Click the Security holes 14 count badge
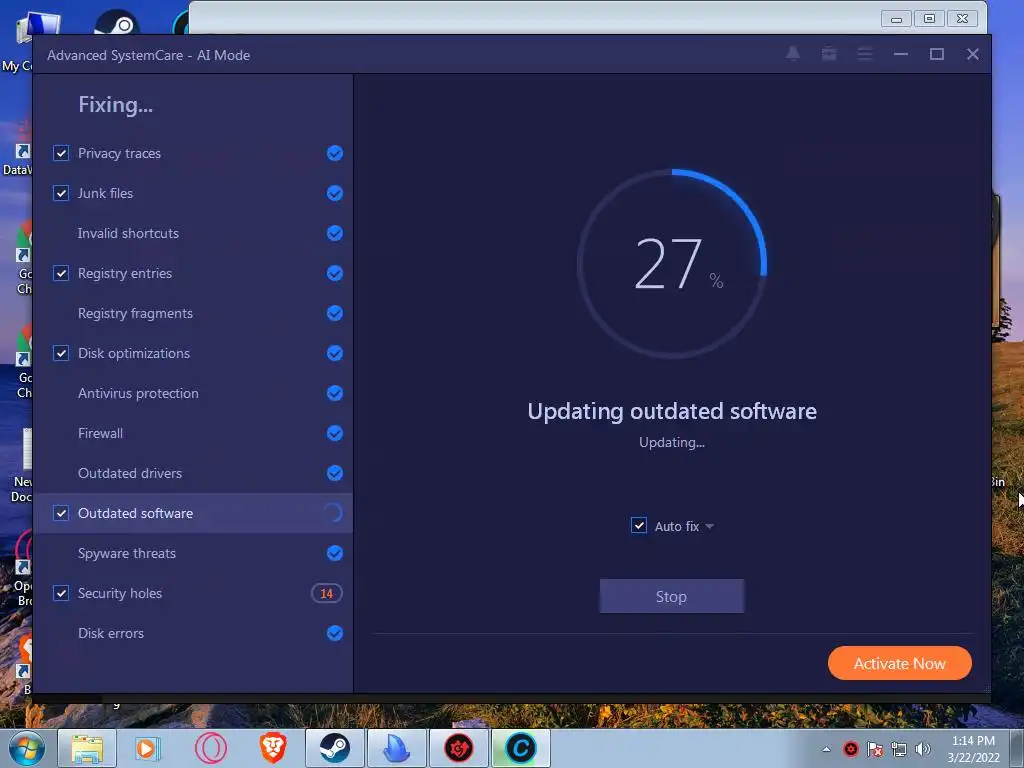The image size is (1024, 768). [327, 593]
